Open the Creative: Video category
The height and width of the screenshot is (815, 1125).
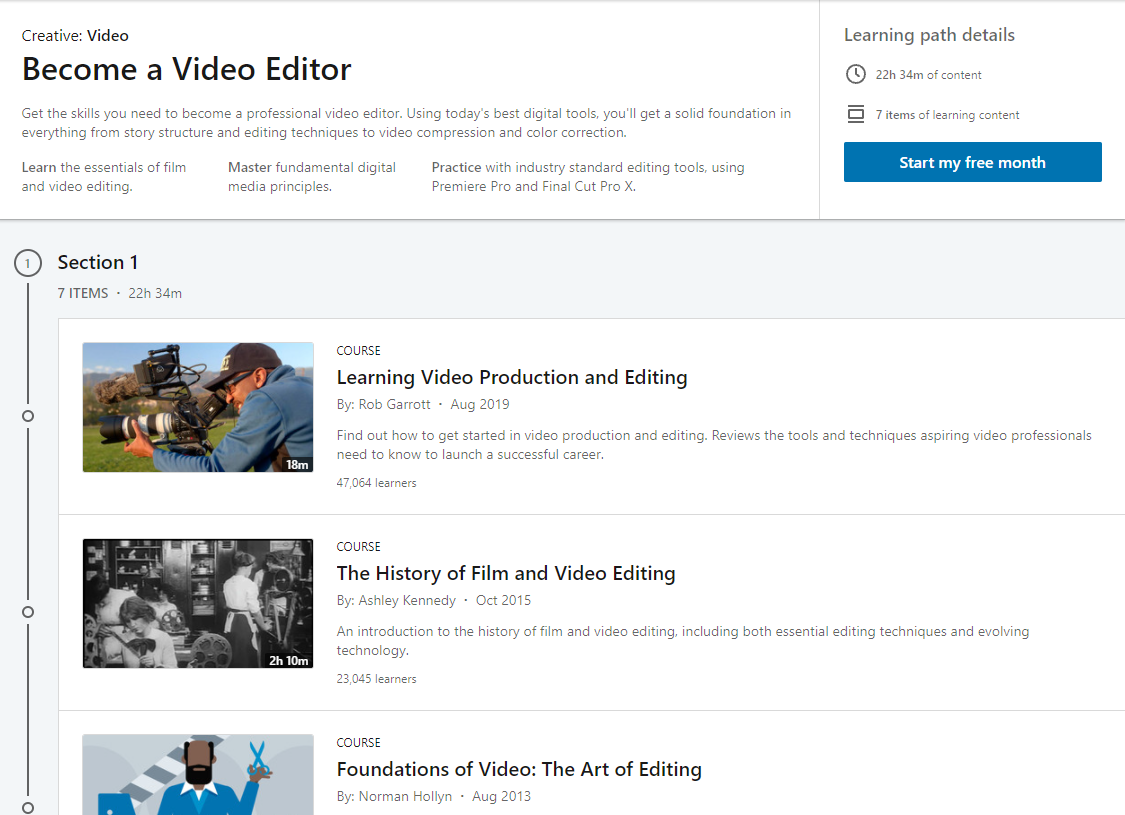75,35
